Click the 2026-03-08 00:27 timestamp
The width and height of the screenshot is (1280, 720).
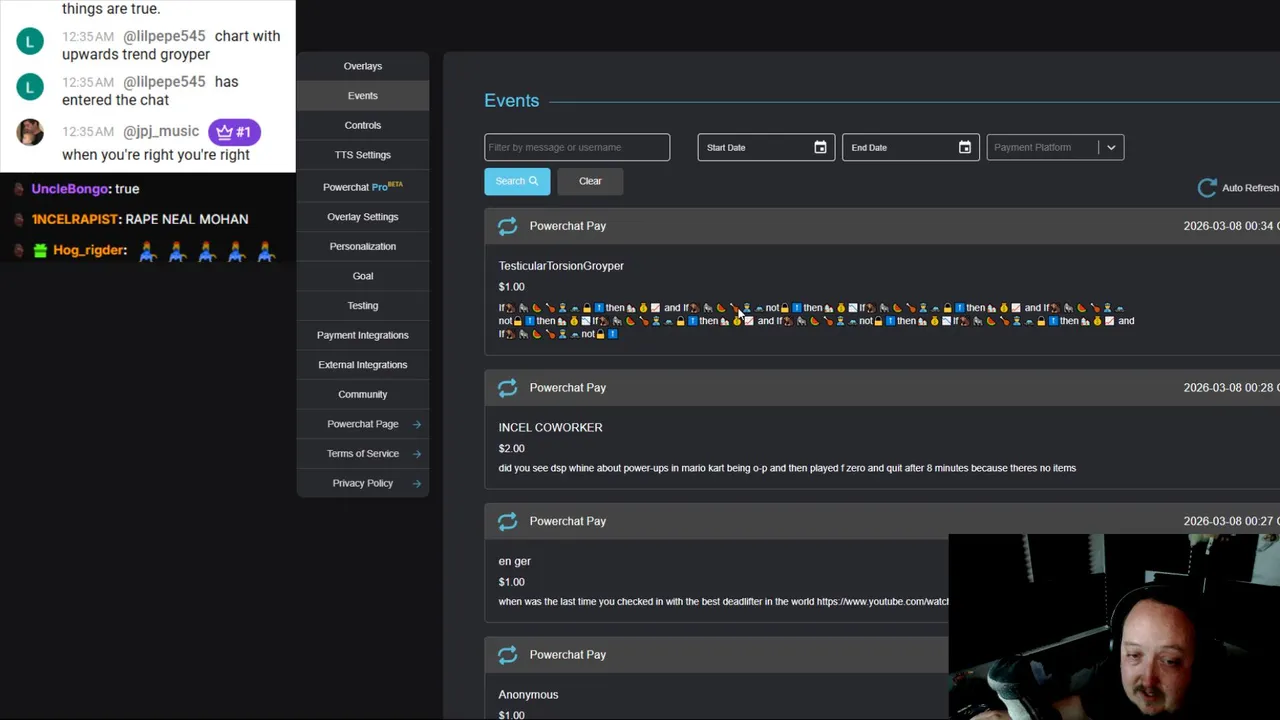(1231, 521)
